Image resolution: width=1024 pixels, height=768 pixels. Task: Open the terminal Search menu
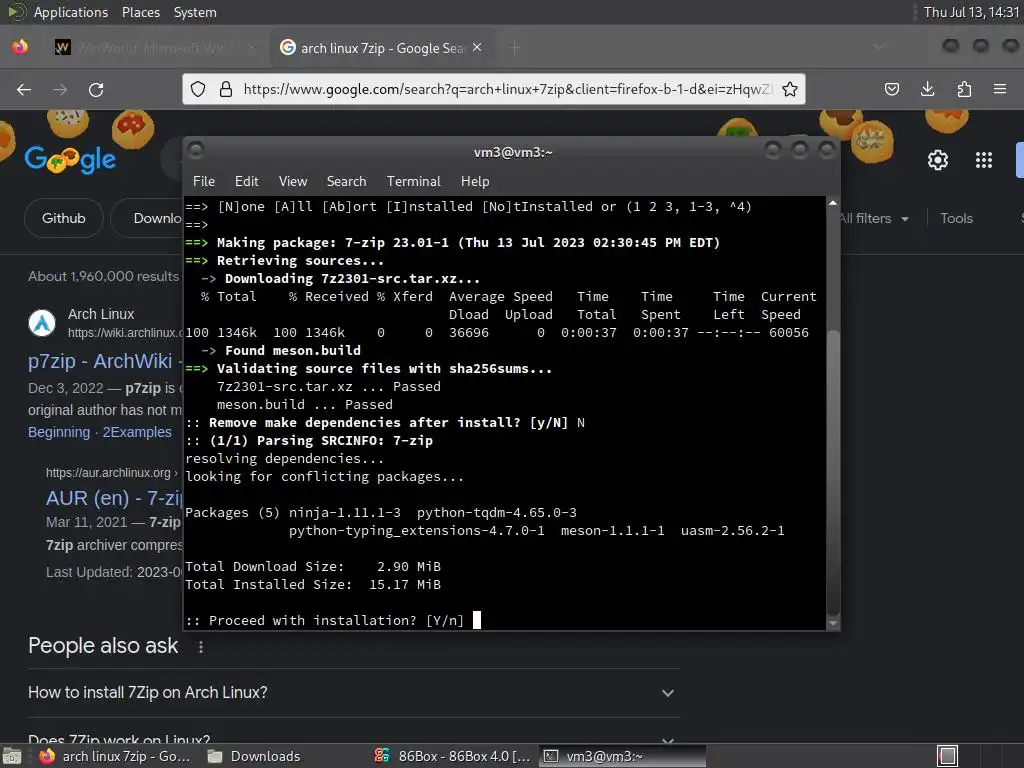pyautogui.click(x=346, y=182)
